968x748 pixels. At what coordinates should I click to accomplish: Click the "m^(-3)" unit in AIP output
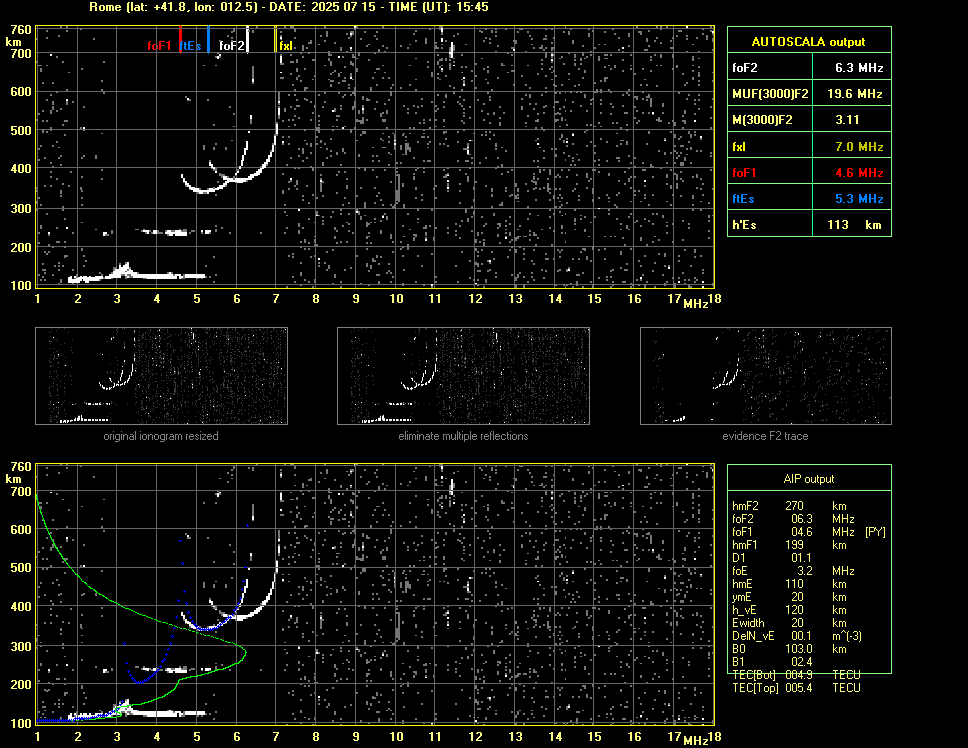847,636
